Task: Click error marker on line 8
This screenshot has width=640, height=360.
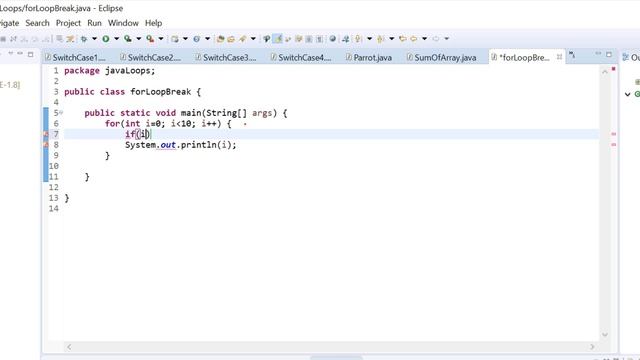Action: [x=46, y=144]
